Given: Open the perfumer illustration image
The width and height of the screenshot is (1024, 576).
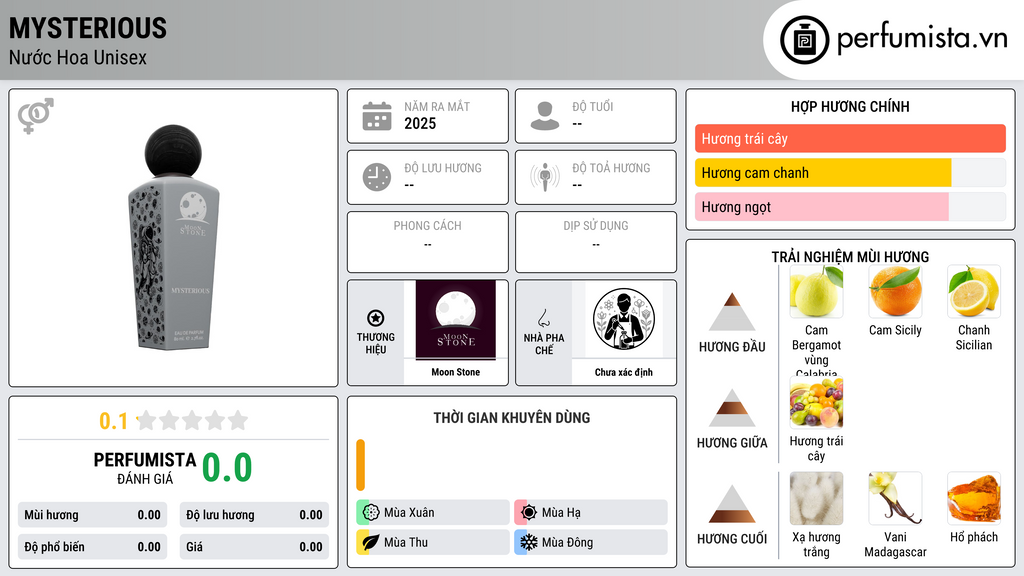Looking at the screenshot, I should click(x=624, y=319).
